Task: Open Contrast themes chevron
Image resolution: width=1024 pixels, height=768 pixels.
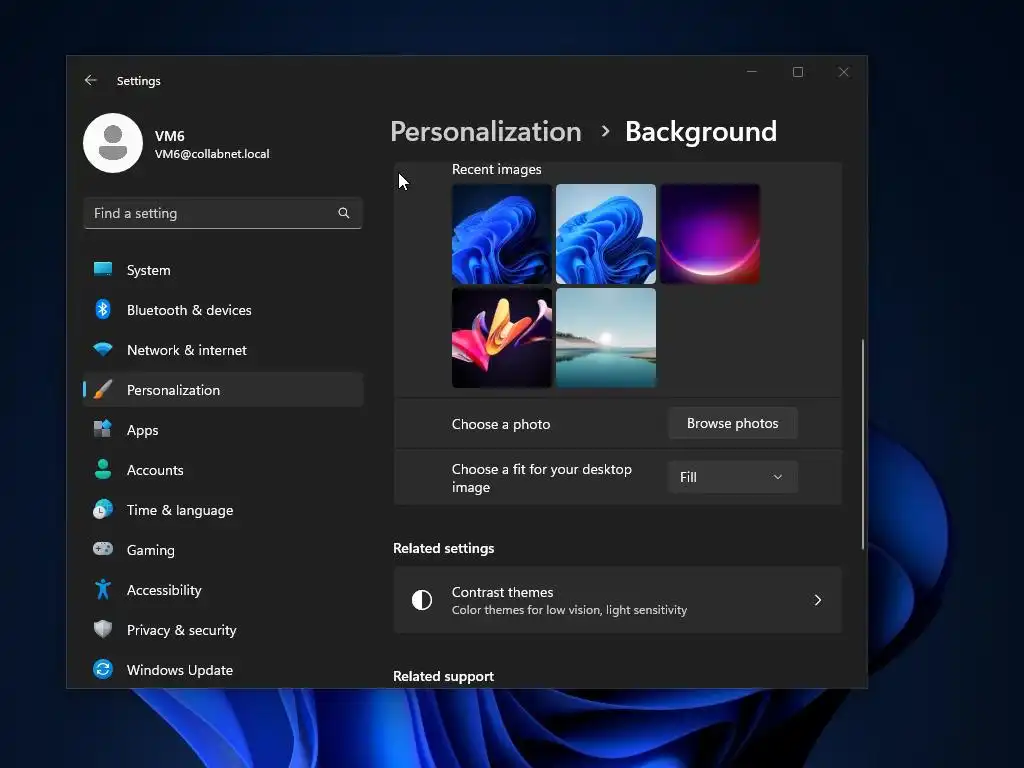Action: 818,600
